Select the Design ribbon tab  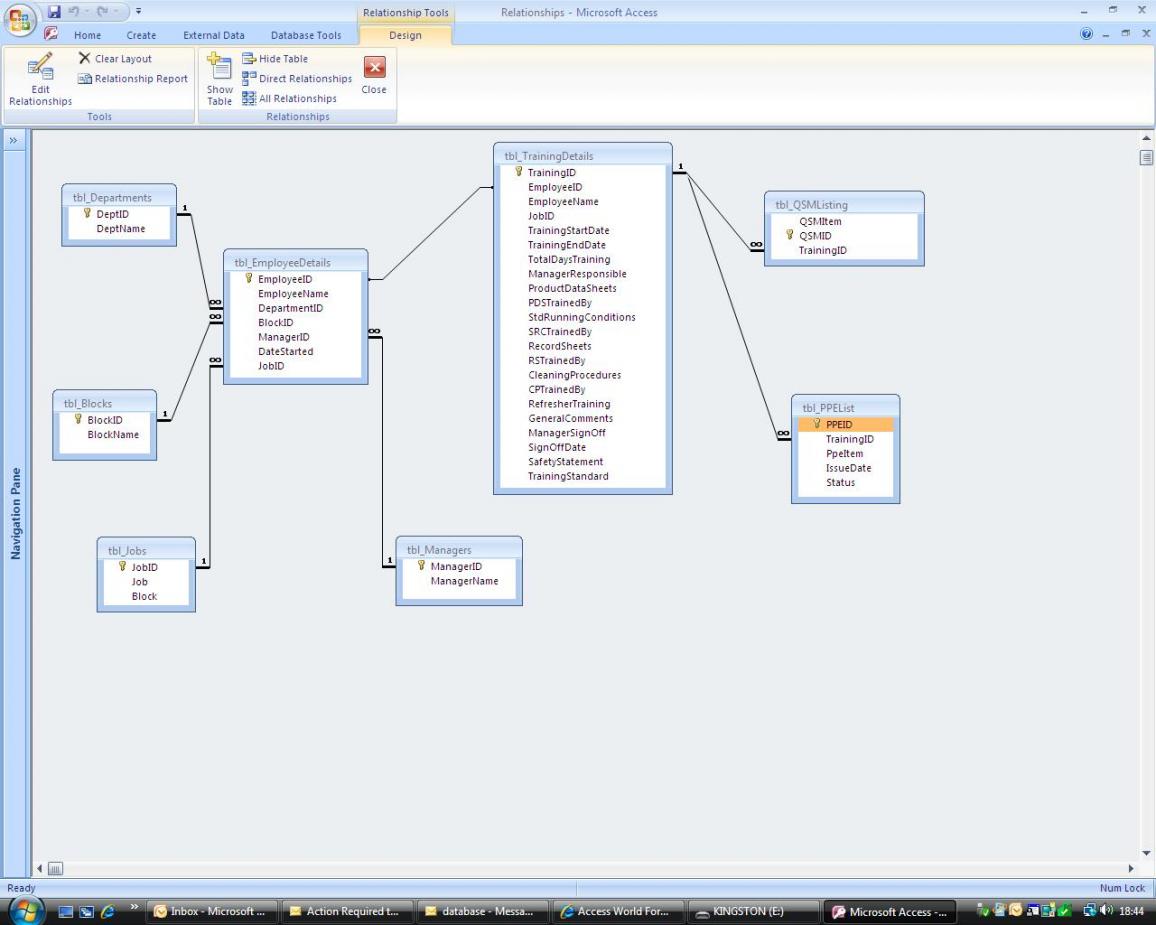tap(405, 35)
